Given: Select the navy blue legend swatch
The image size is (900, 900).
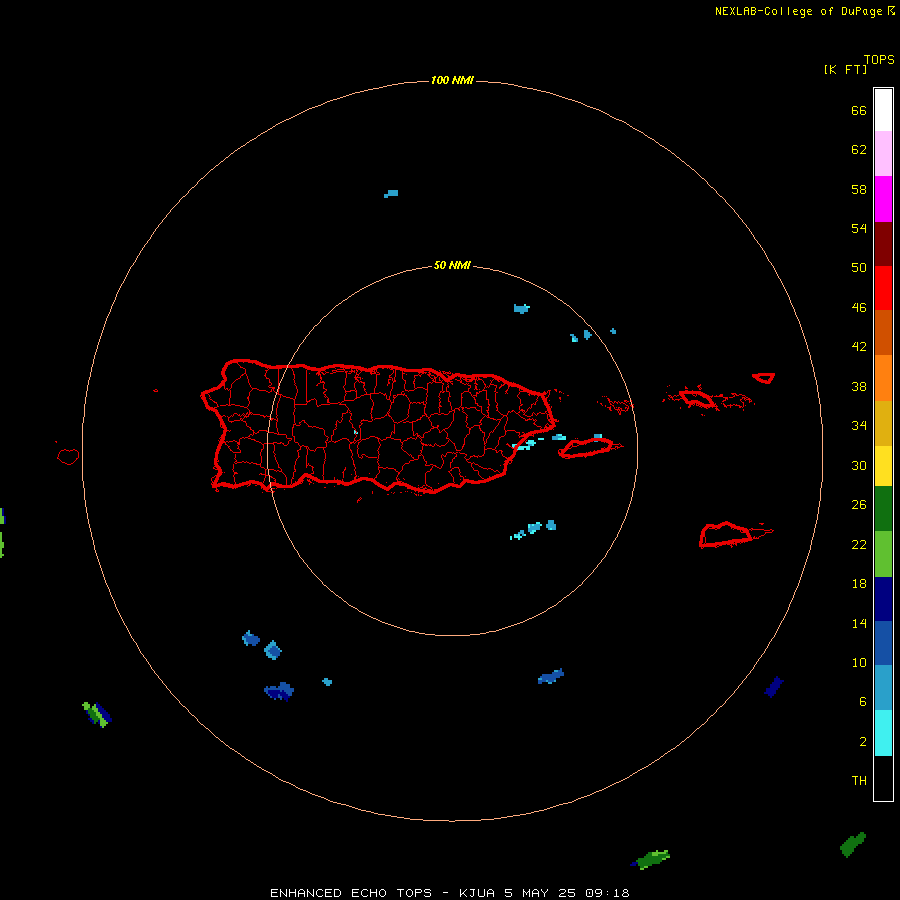Looking at the screenshot, I should [883, 599].
